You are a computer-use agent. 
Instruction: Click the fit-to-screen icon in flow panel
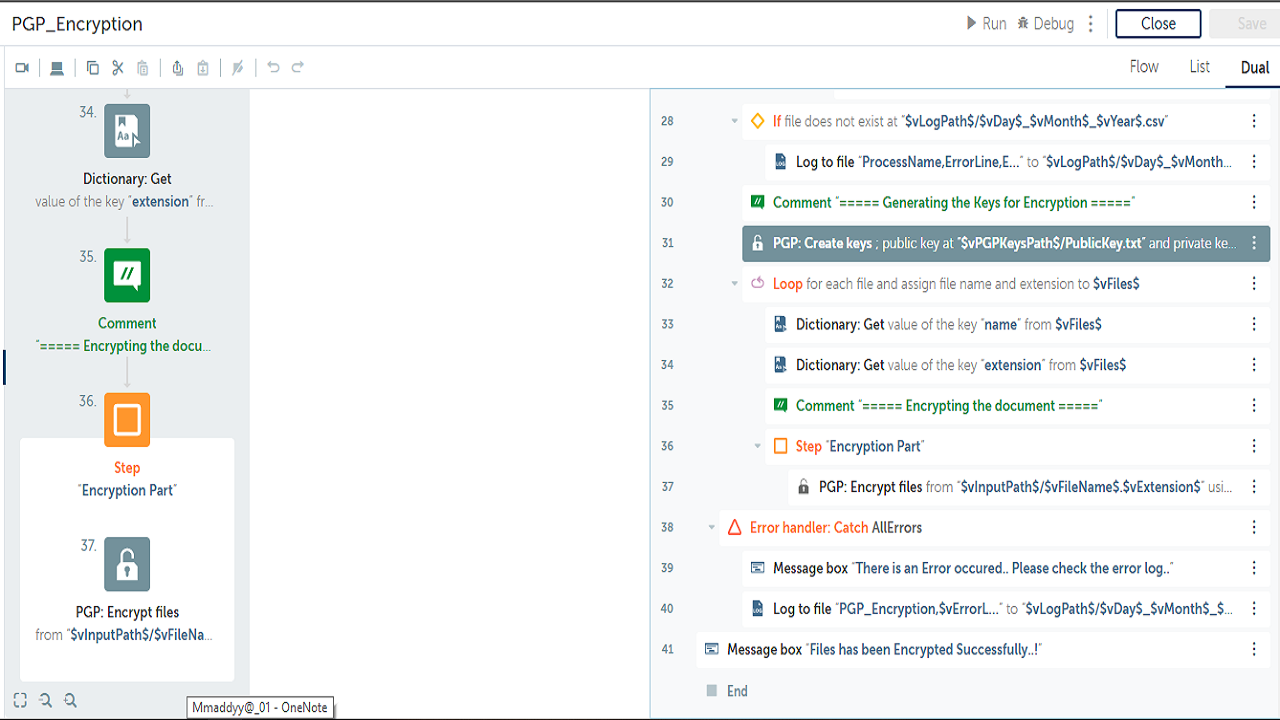coord(20,700)
